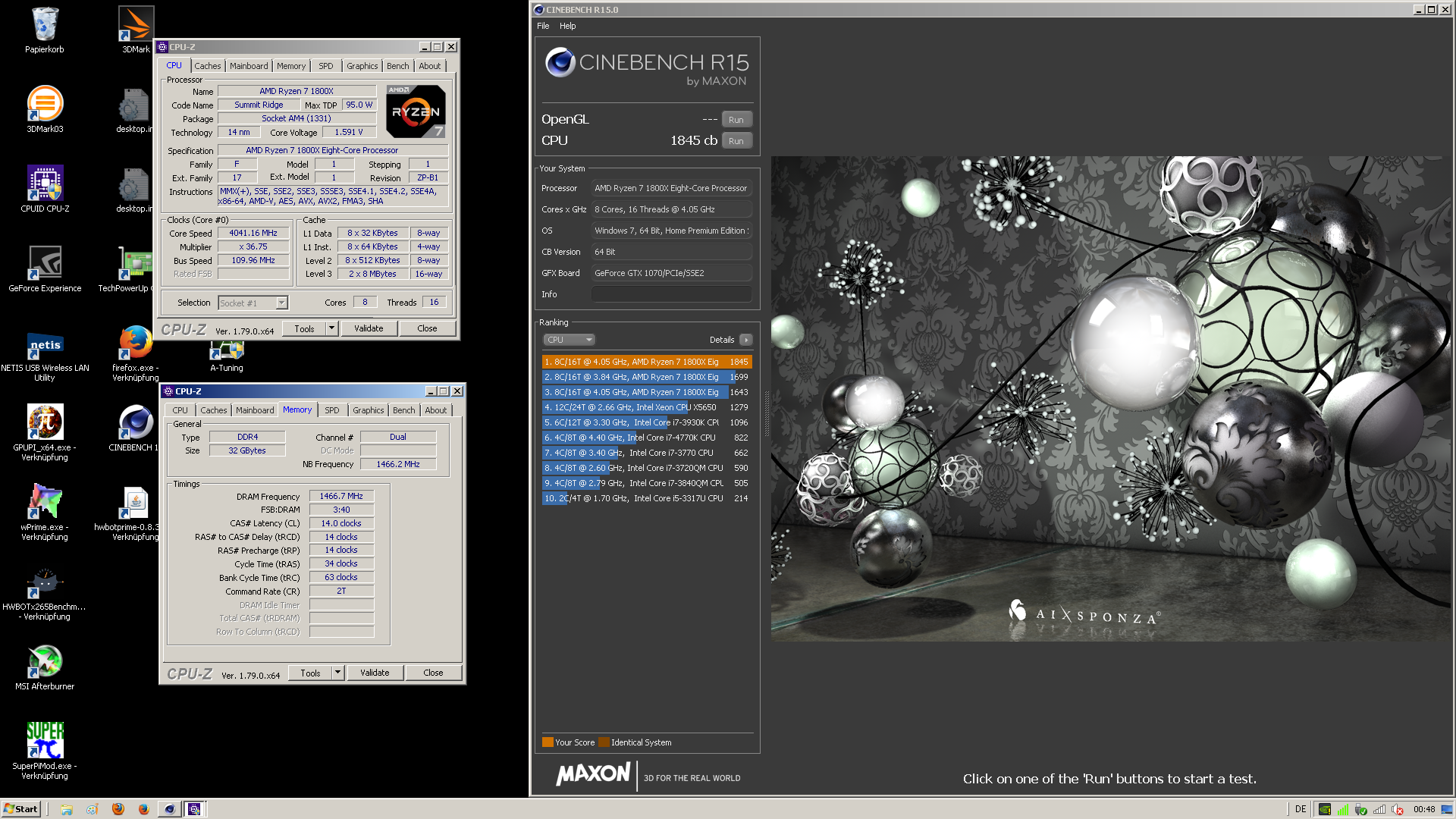The height and width of the screenshot is (819, 1456).
Task: Click Tools button in upper CPU-Z window
Action: pyautogui.click(x=305, y=328)
